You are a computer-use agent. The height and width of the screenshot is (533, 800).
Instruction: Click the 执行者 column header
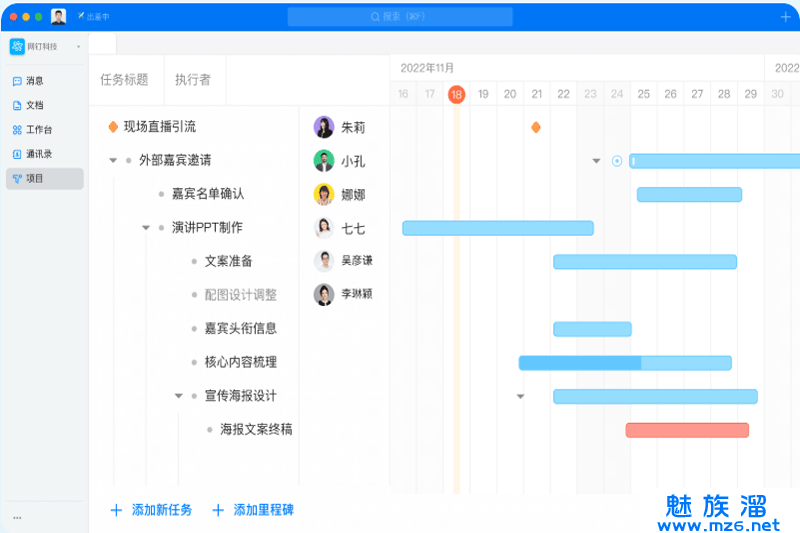193,80
